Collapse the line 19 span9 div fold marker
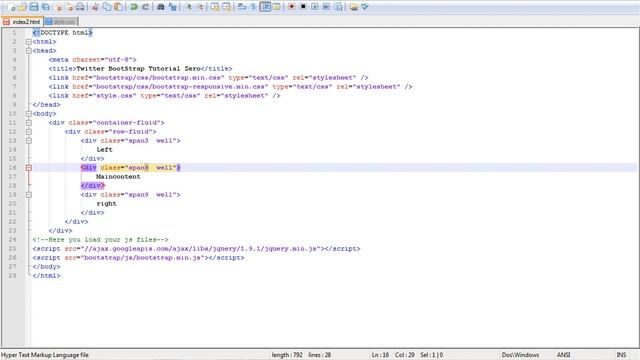 coord(29,195)
